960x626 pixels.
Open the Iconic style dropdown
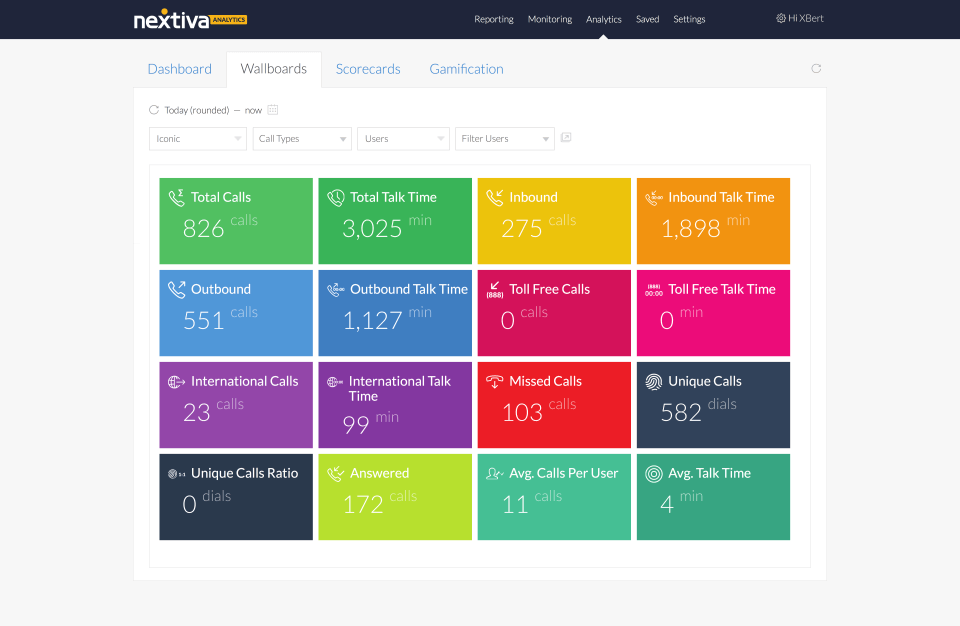198,138
